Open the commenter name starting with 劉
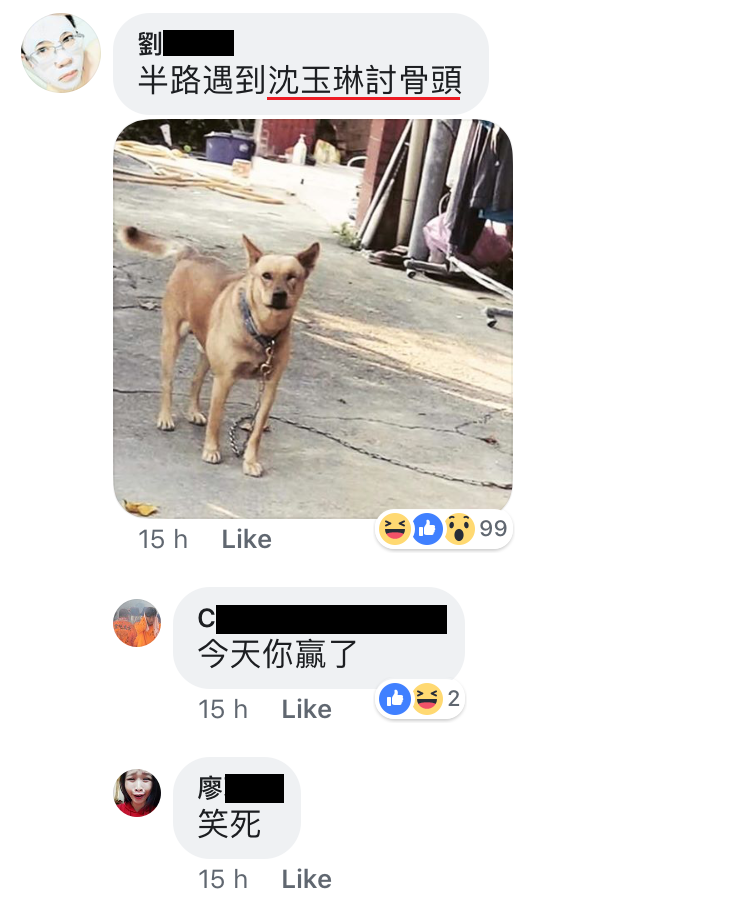The image size is (747, 905). [x=186, y=43]
